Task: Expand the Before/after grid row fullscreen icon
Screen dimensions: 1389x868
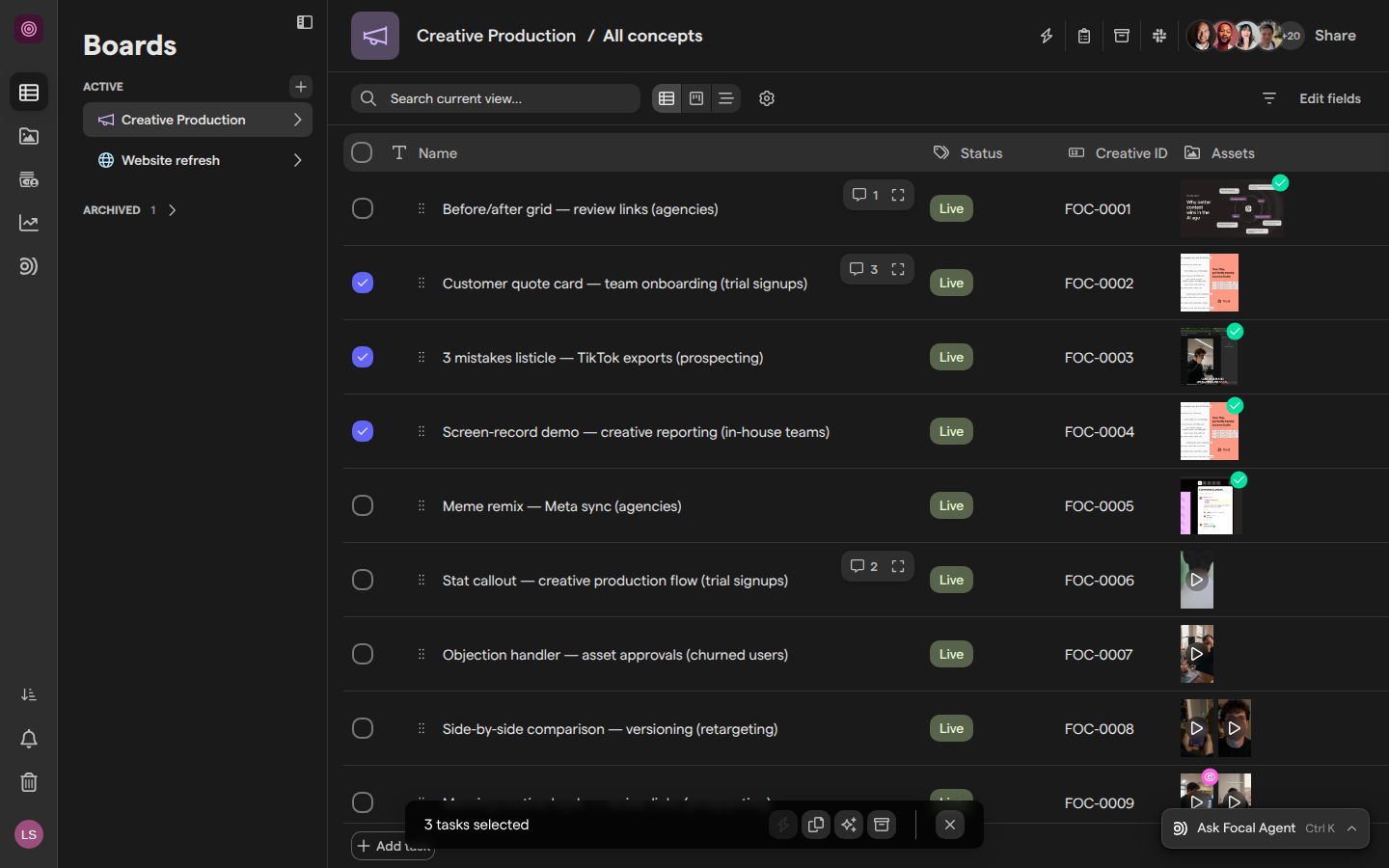Action: [898, 195]
